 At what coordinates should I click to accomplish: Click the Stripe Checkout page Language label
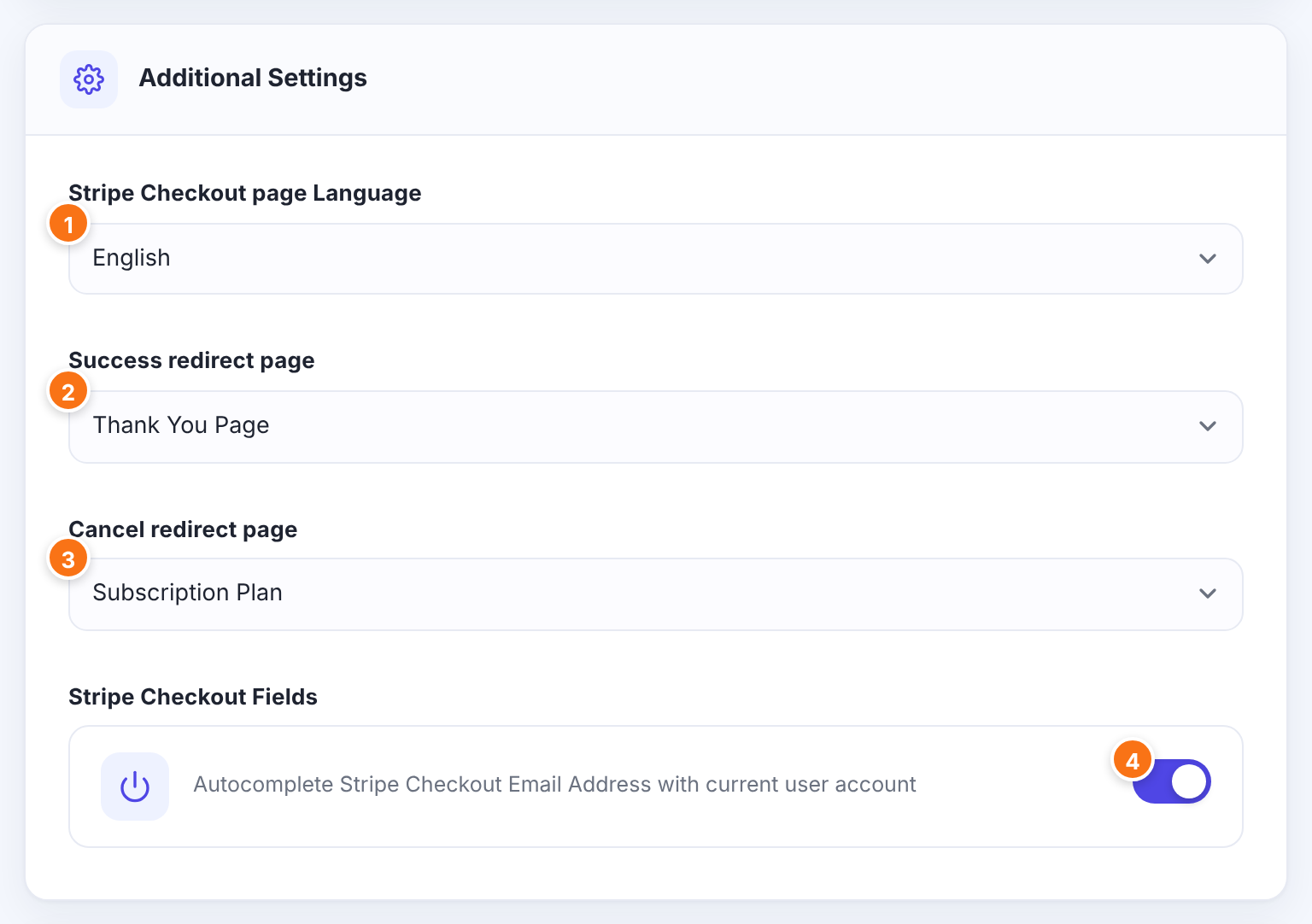click(245, 193)
